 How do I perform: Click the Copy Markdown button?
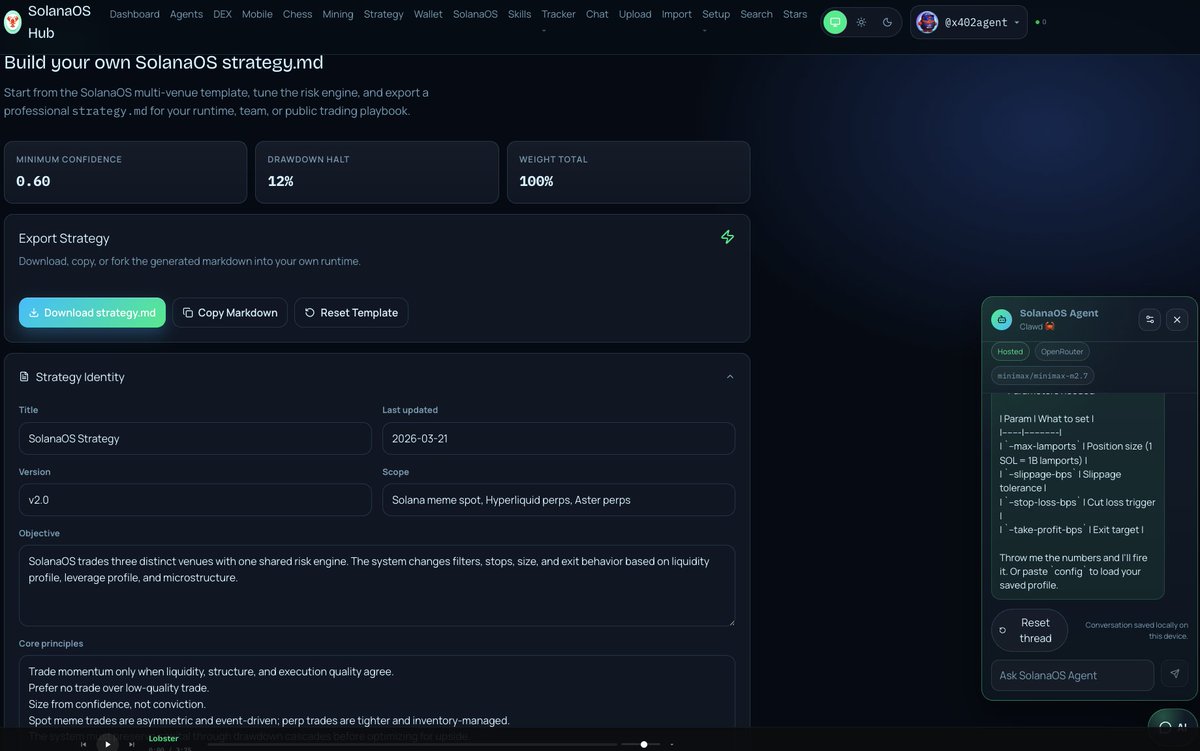[x=230, y=312]
